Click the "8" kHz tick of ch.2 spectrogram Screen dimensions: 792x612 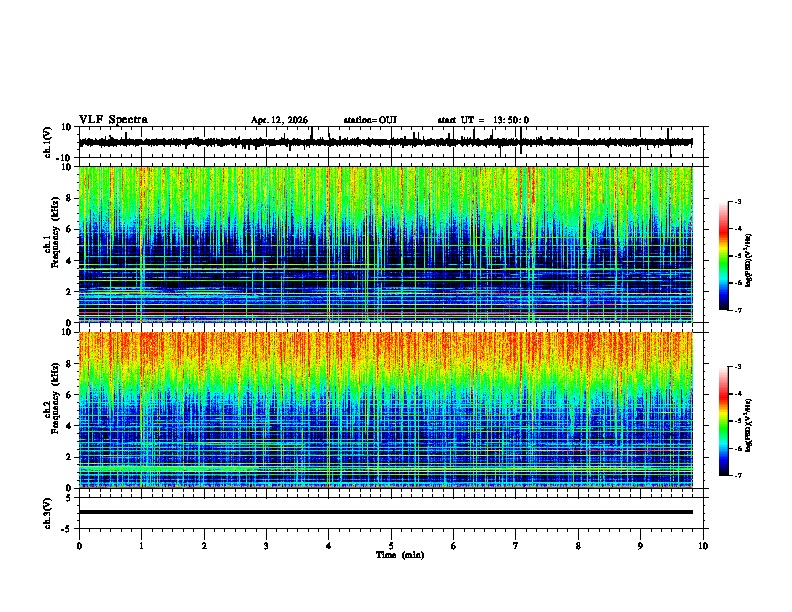pos(70,363)
